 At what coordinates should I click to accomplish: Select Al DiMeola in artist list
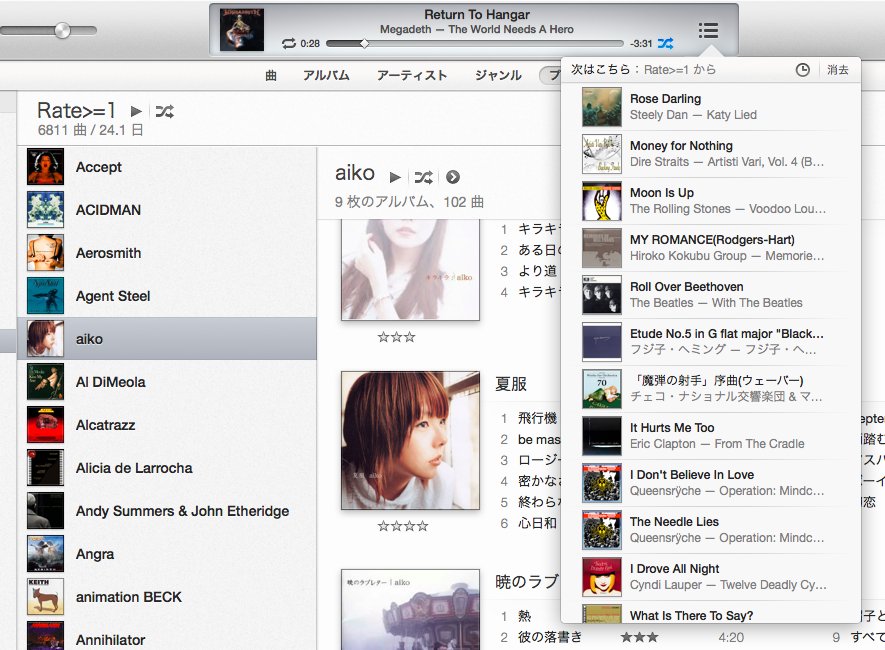pos(167,382)
